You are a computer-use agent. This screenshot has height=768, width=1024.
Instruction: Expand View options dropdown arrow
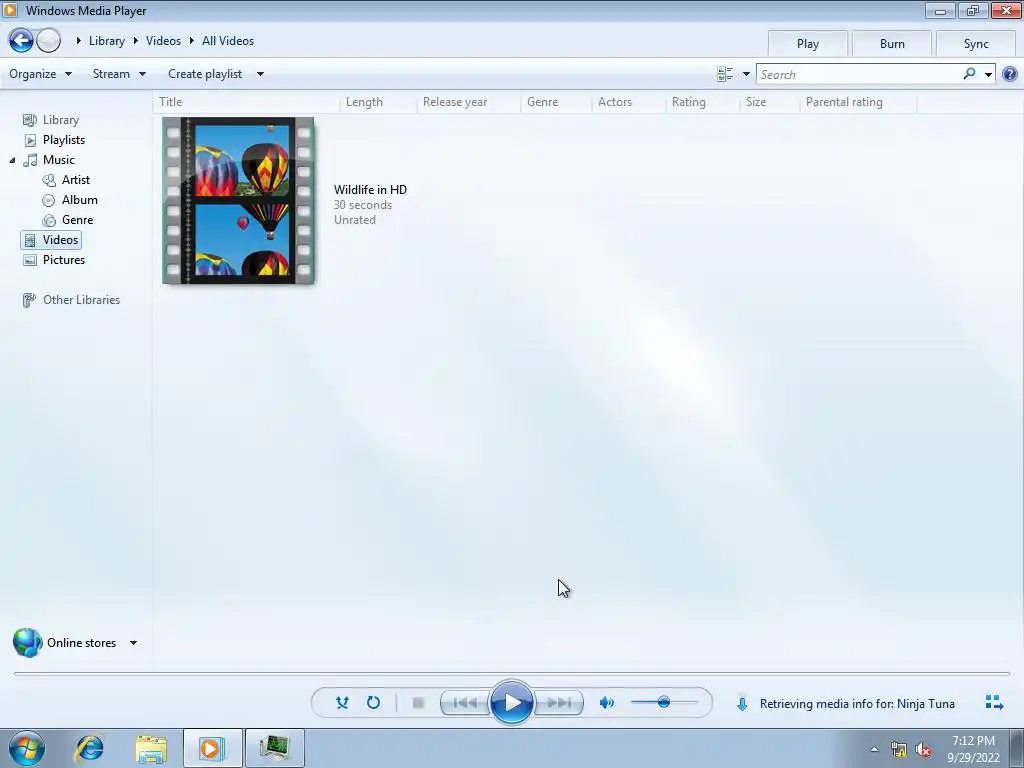(746, 74)
